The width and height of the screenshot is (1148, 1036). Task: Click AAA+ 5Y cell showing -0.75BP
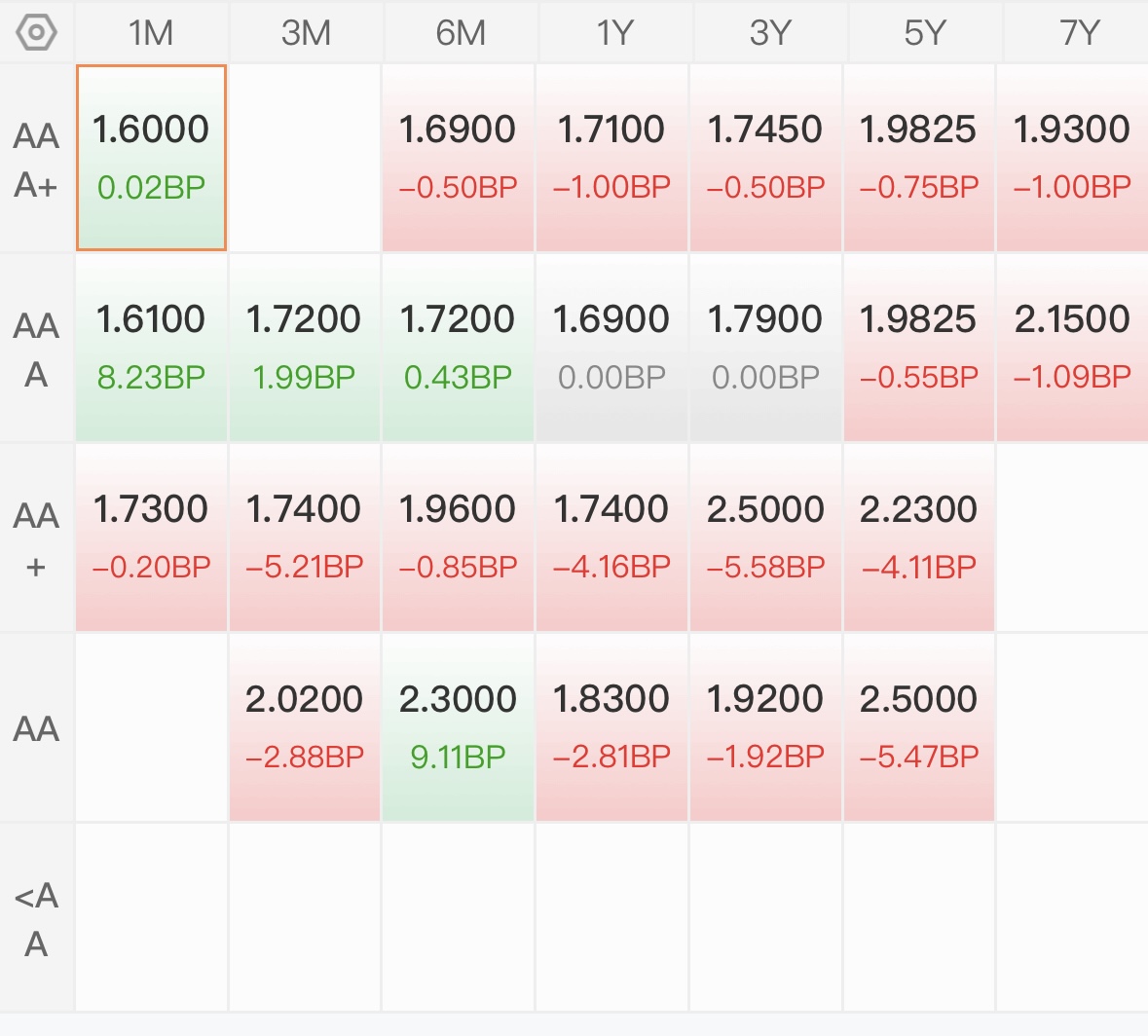pyautogui.click(x=919, y=158)
